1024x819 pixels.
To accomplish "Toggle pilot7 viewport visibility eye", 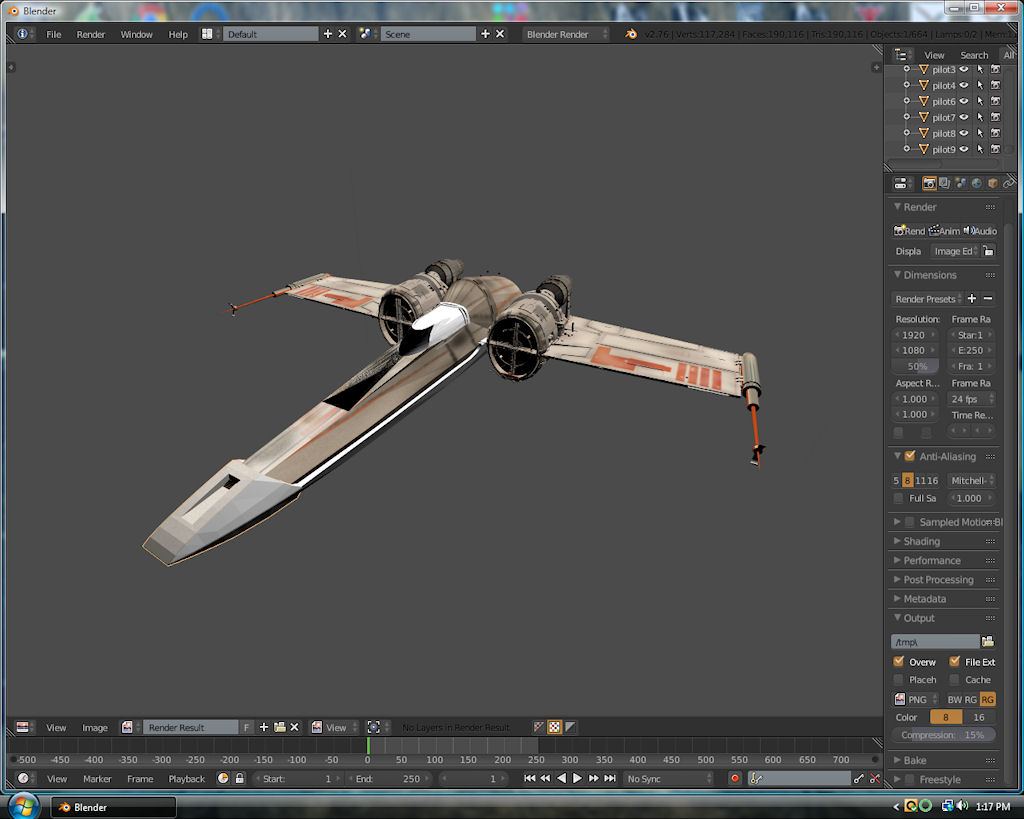I will tap(964, 117).
